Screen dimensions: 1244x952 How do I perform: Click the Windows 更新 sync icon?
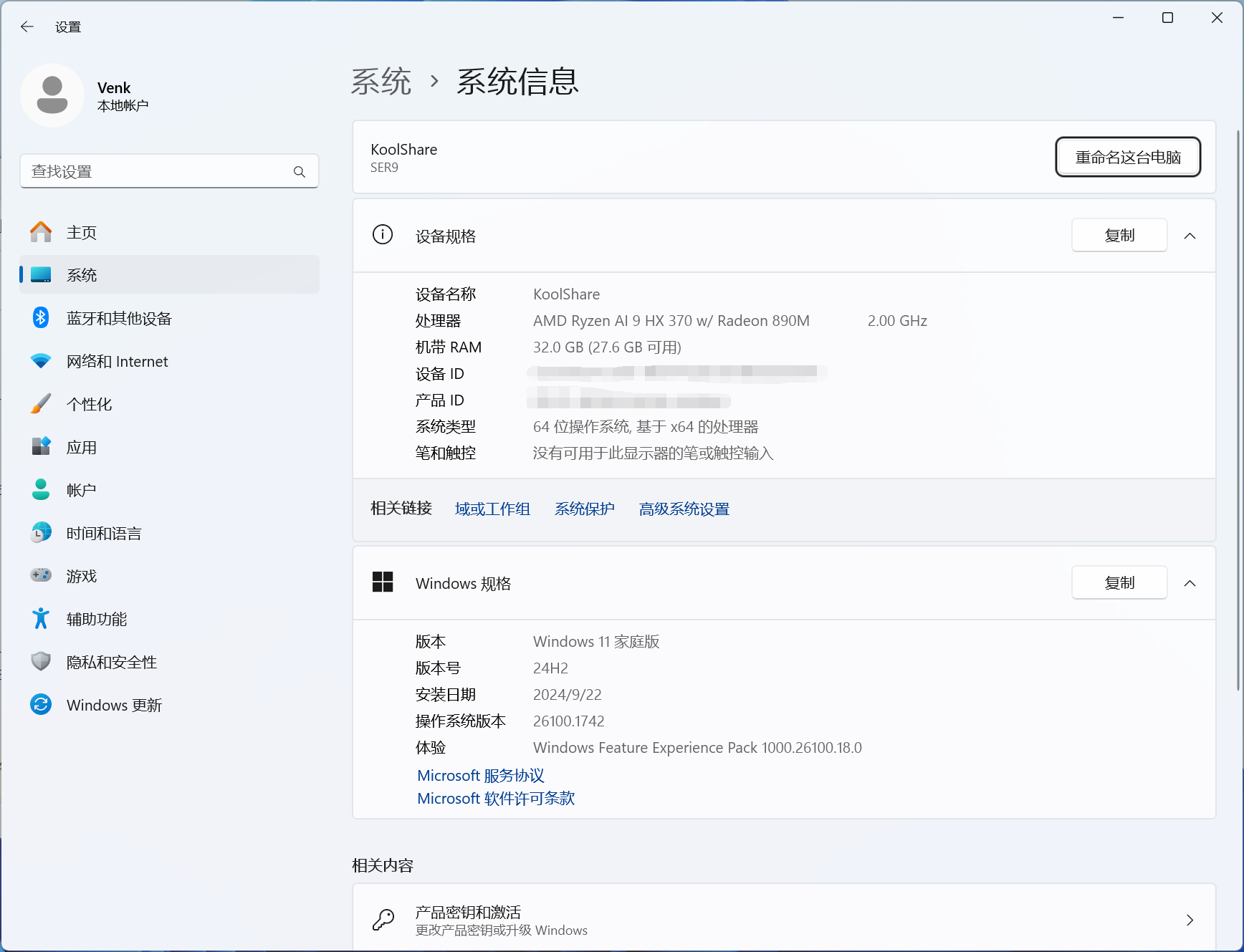tap(41, 705)
